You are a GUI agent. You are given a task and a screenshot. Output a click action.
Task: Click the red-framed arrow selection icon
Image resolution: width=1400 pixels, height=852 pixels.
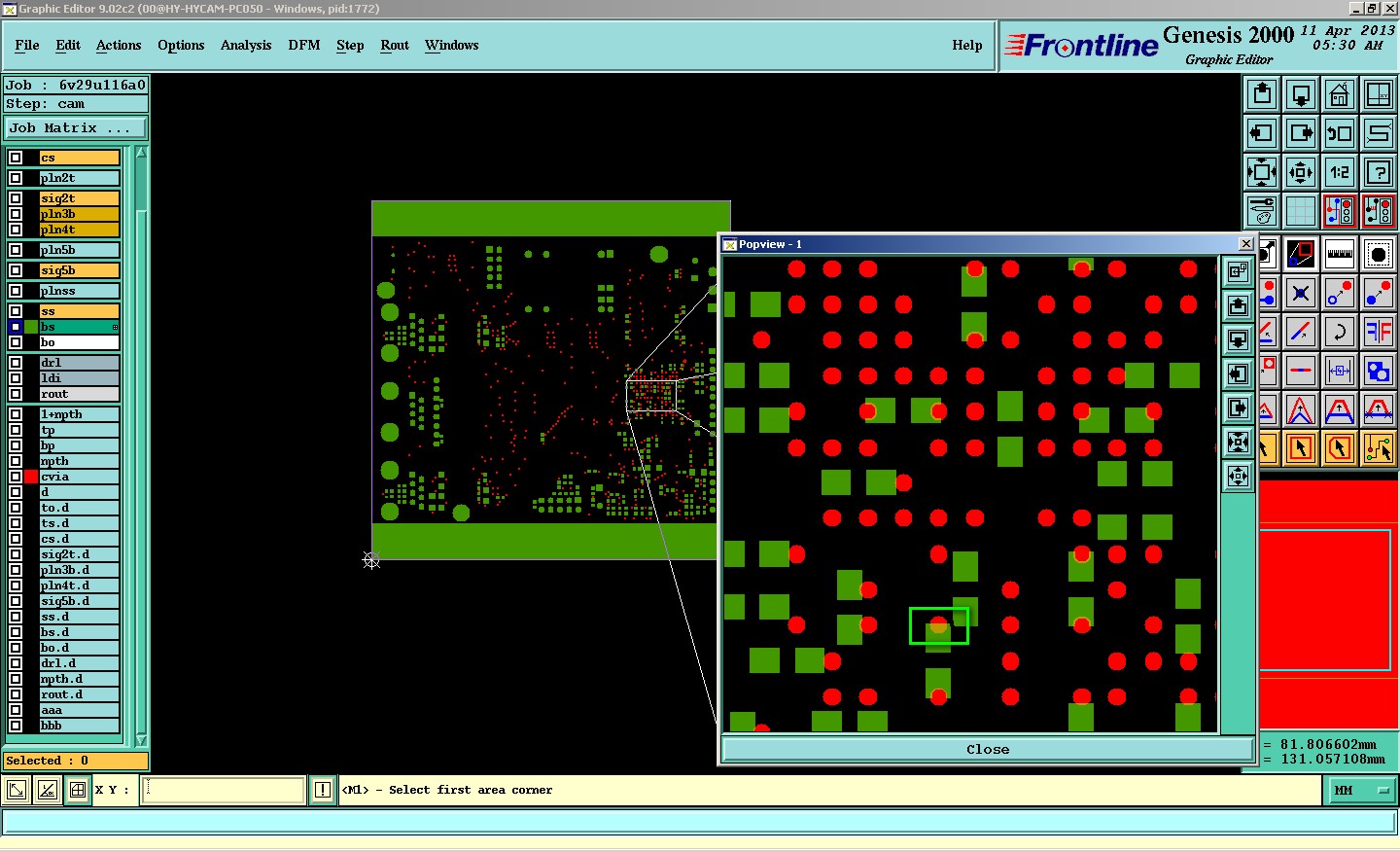(1301, 448)
